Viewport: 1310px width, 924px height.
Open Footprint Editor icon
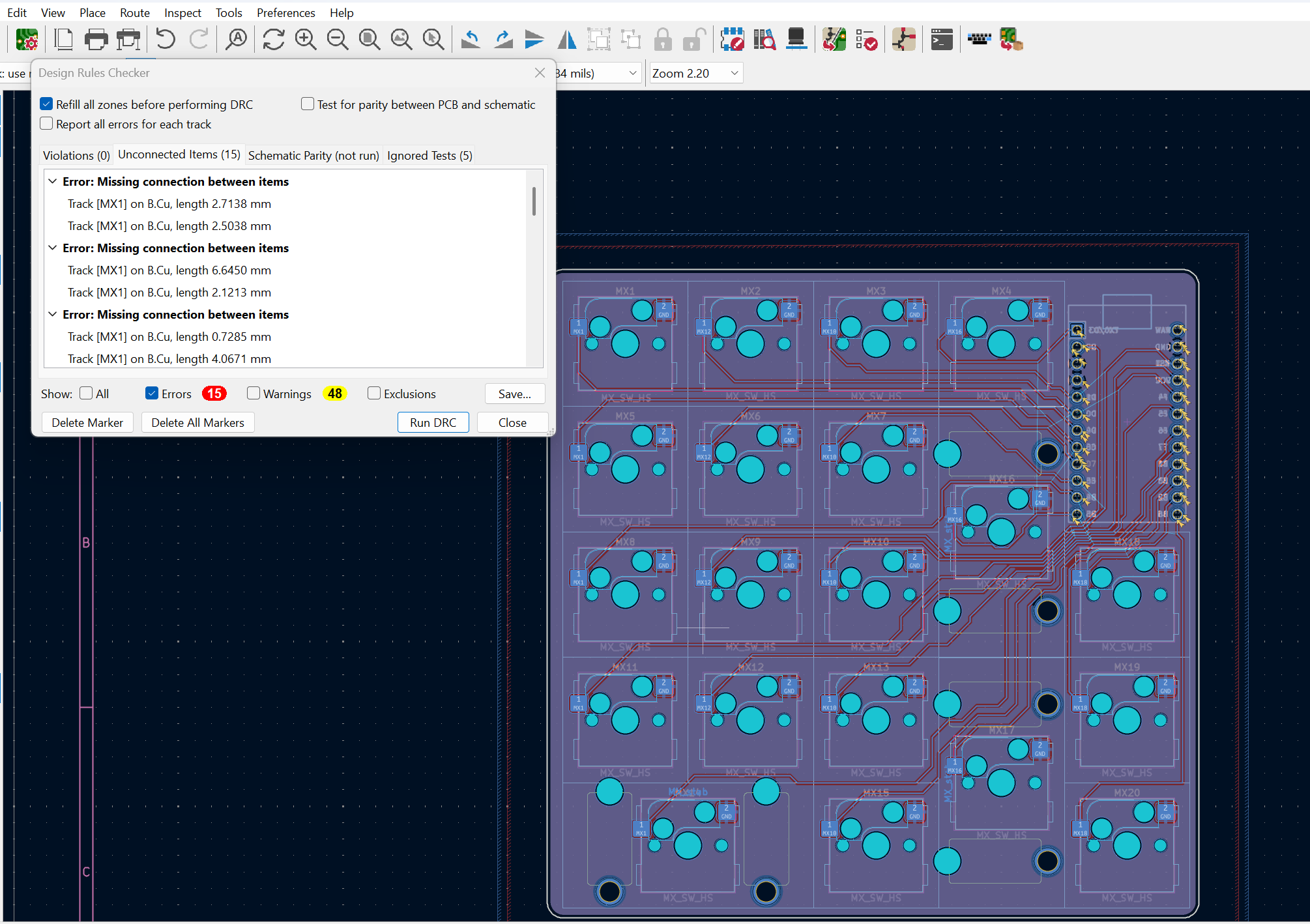coord(732,40)
